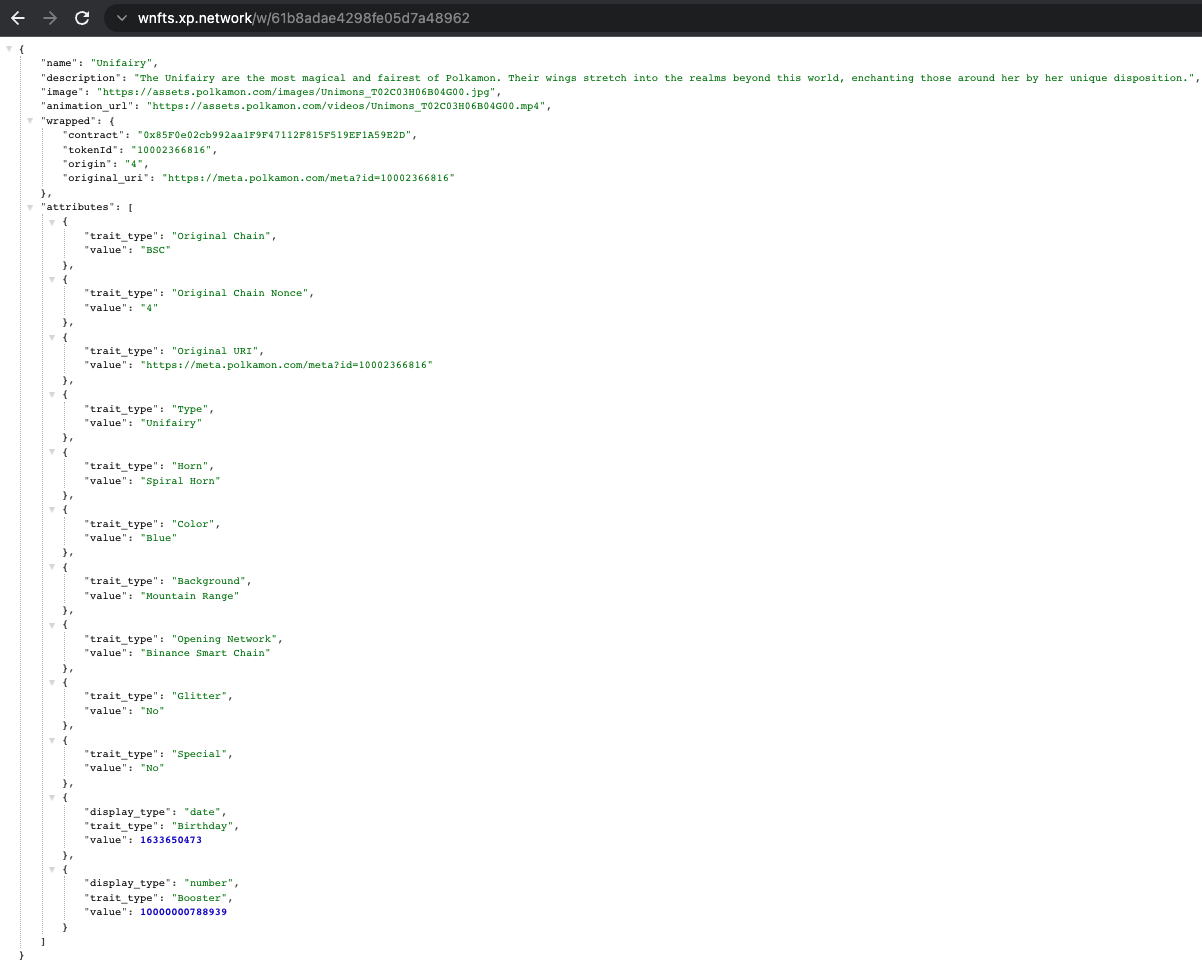Screen dimensions: 1202x962
Task: Click the "Type" trait_type text
Action: [x=192, y=409]
